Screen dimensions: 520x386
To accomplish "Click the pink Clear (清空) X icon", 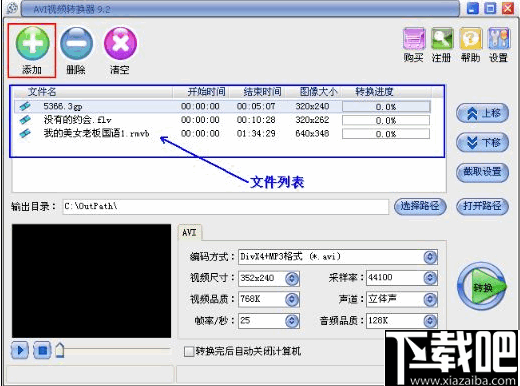I will pyautogui.click(x=120, y=43).
